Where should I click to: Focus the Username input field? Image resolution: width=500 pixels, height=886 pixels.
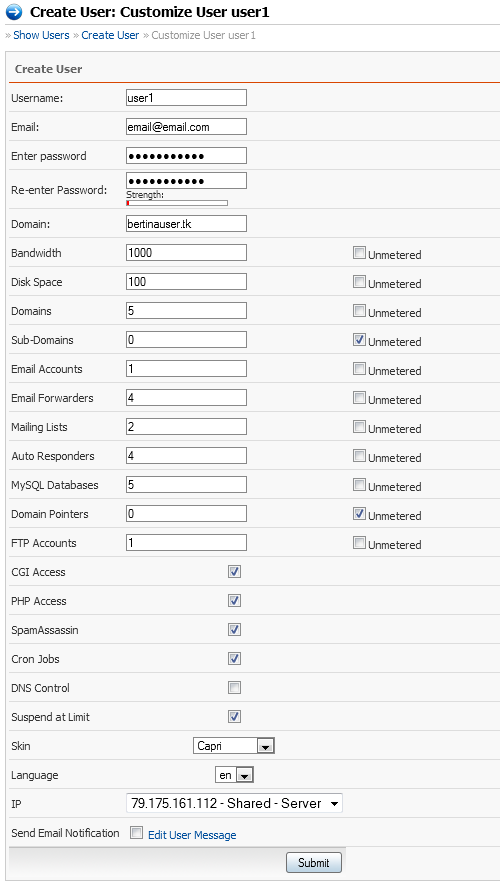[186, 97]
